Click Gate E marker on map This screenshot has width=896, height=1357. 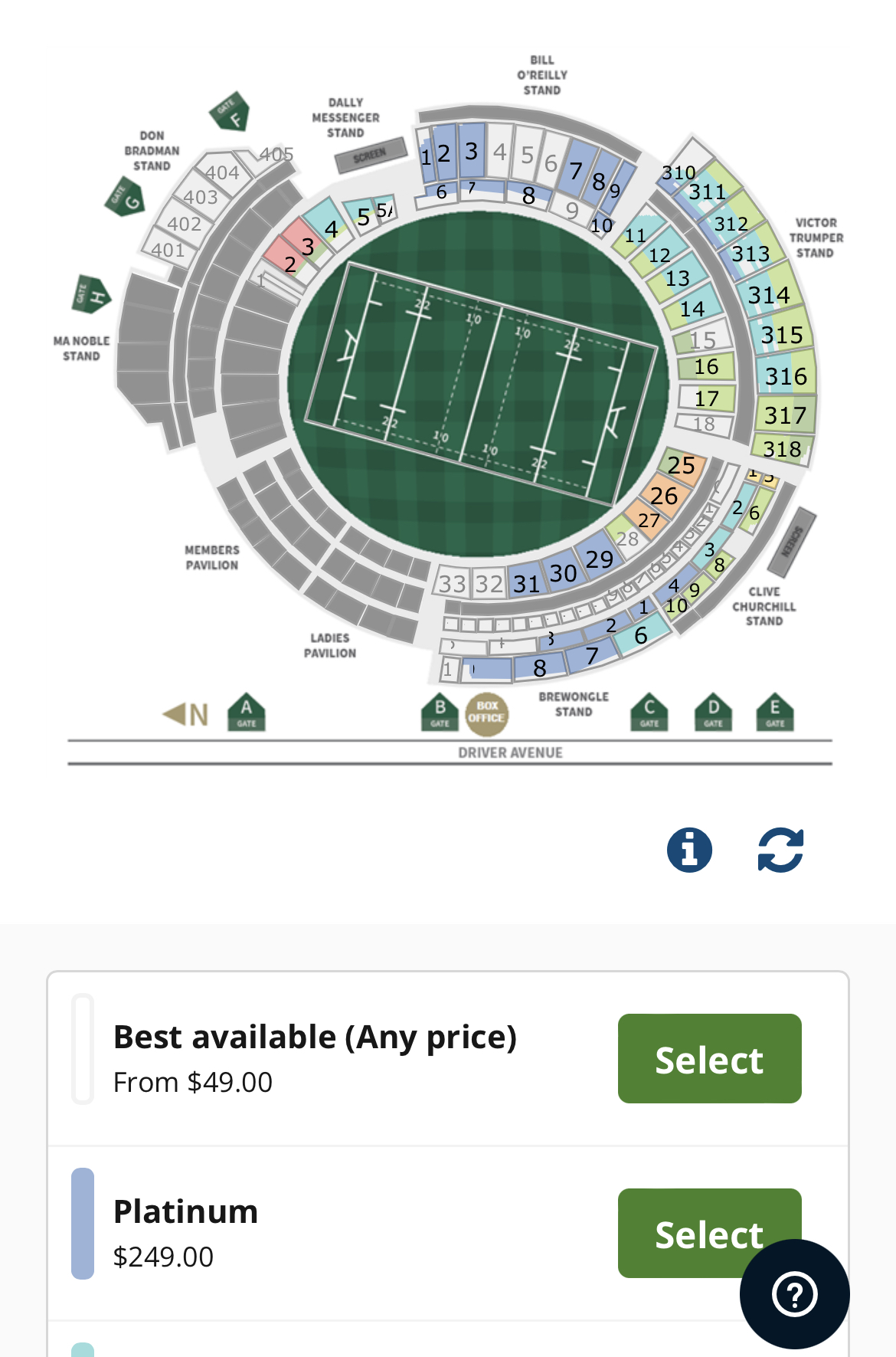click(x=775, y=712)
